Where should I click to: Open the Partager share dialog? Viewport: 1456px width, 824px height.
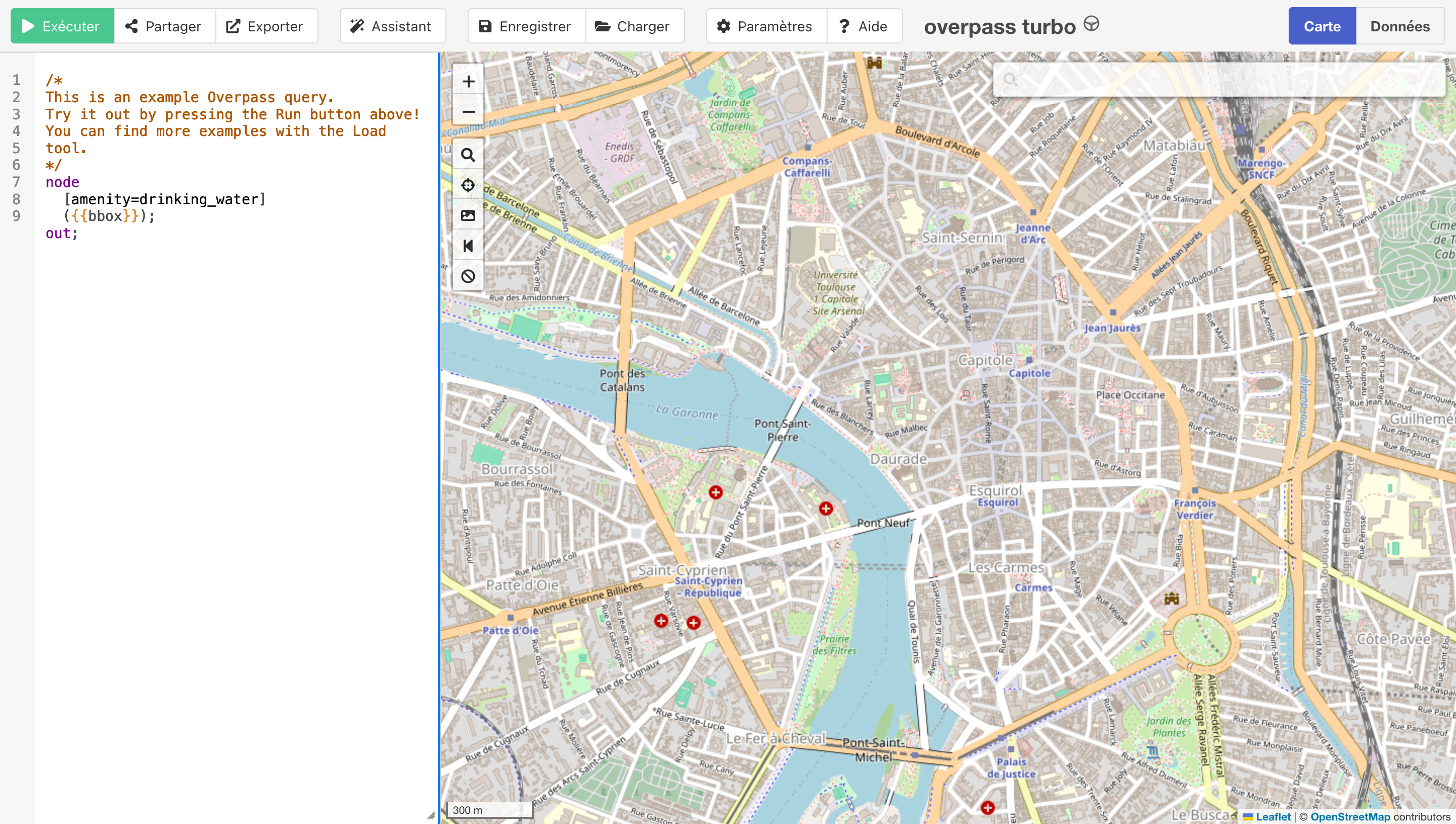pyautogui.click(x=164, y=26)
